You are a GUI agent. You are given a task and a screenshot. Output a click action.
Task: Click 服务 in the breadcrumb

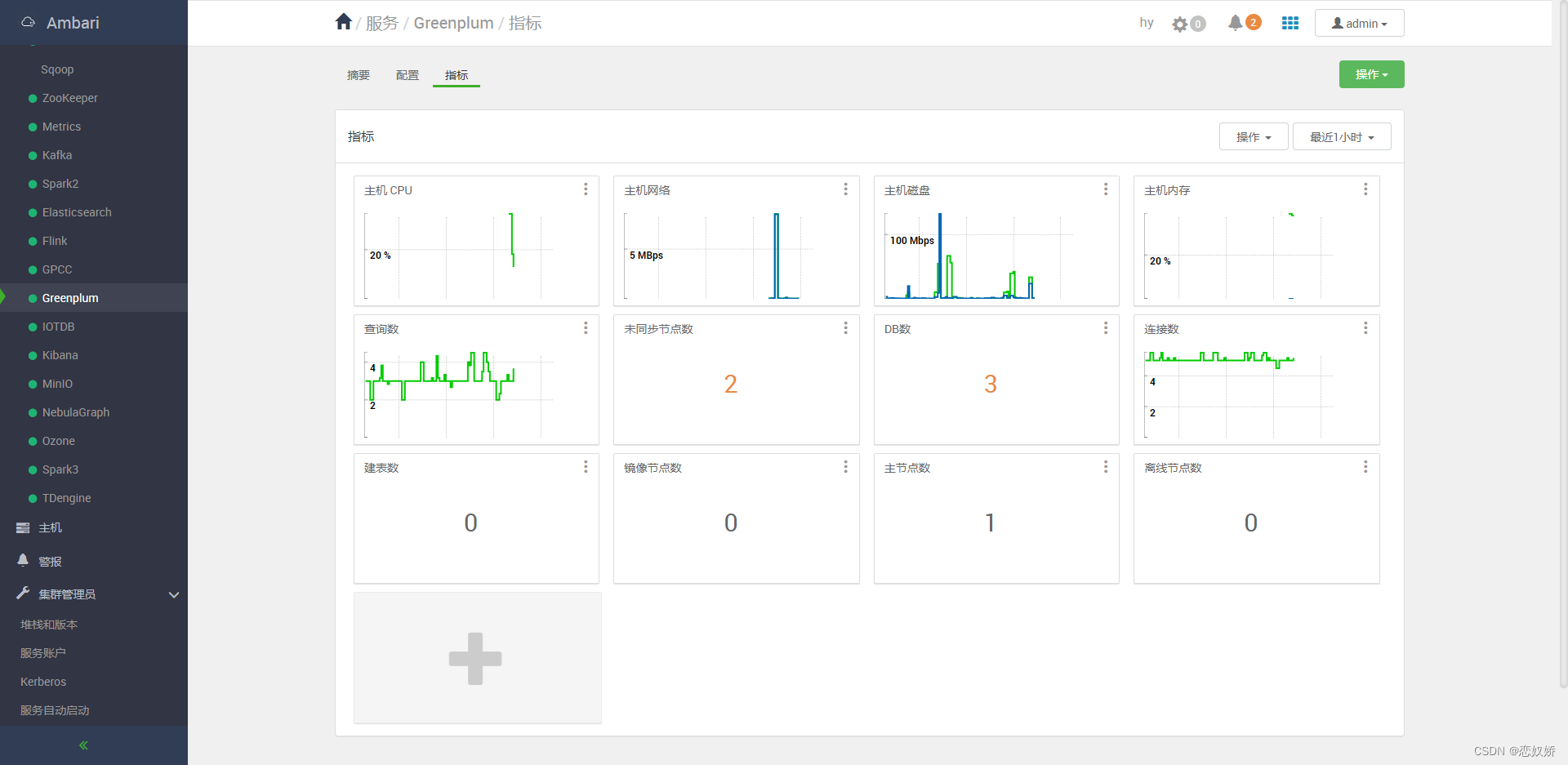(381, 23)
